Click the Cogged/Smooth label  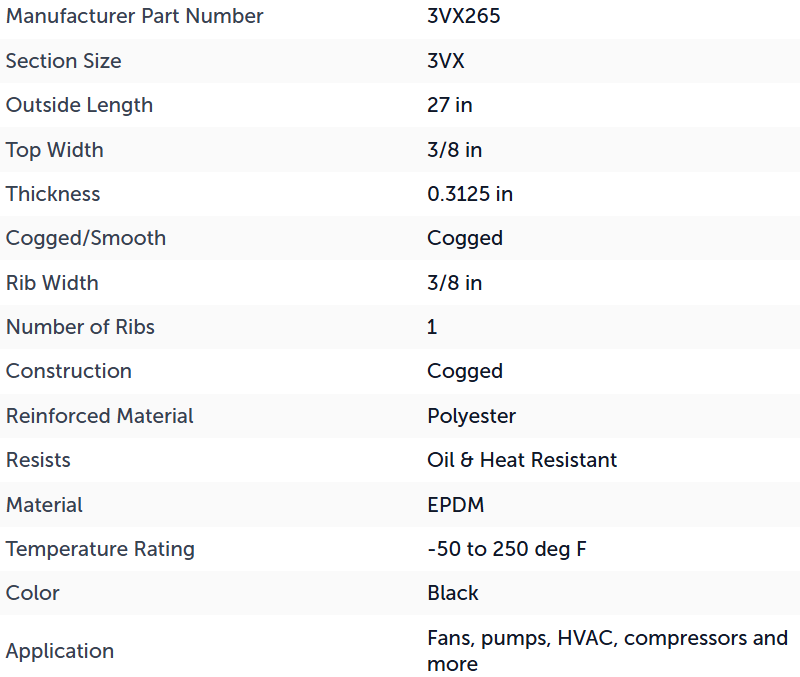(x=86, y=239)
